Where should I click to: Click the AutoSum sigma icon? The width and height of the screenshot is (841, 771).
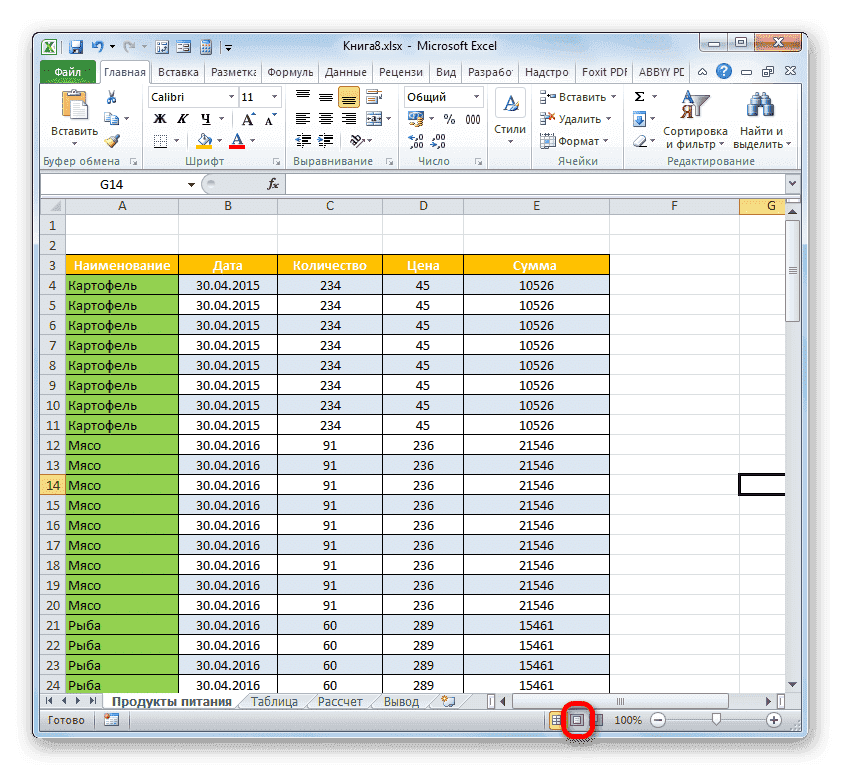[x=639, y=97]
